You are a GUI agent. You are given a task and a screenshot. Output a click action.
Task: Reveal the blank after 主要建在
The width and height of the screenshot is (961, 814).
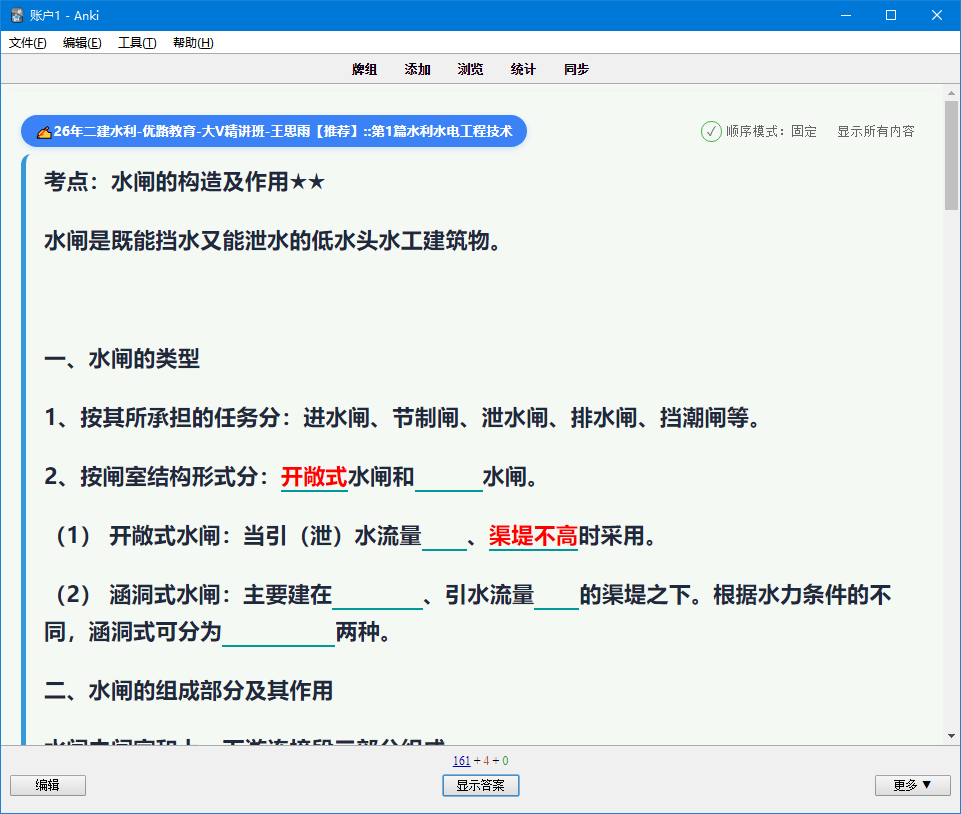[378, 597]
